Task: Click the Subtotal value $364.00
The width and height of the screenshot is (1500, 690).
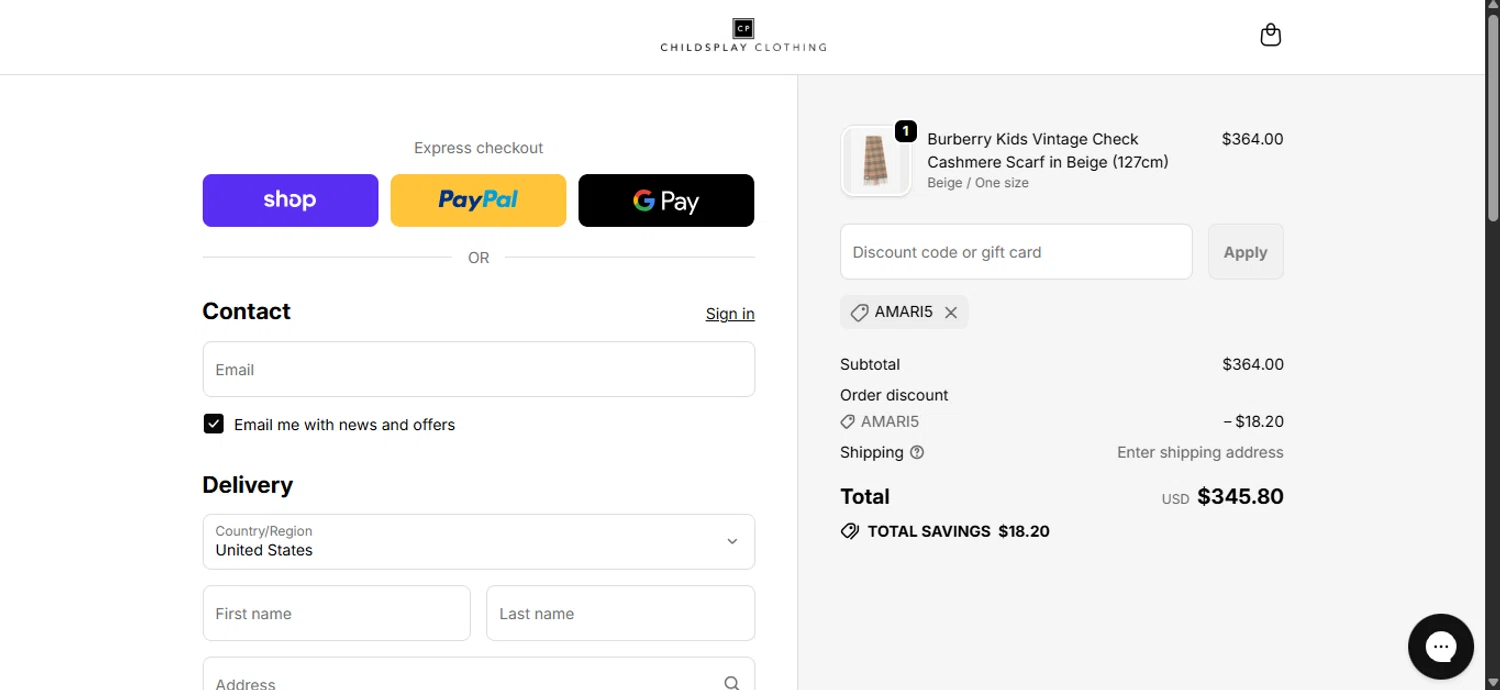Action: click(1252, 364)
